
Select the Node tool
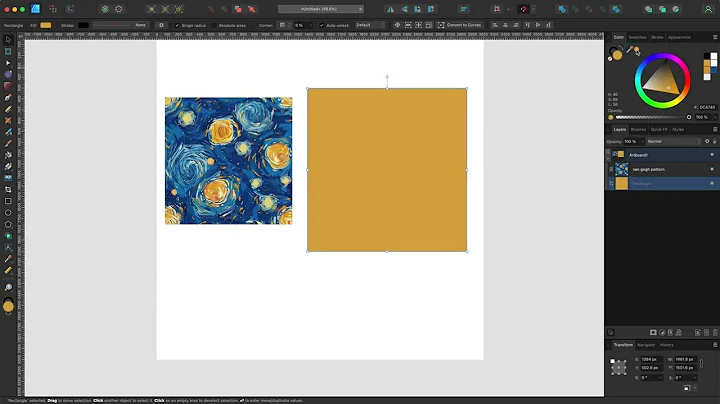point(8,63)
